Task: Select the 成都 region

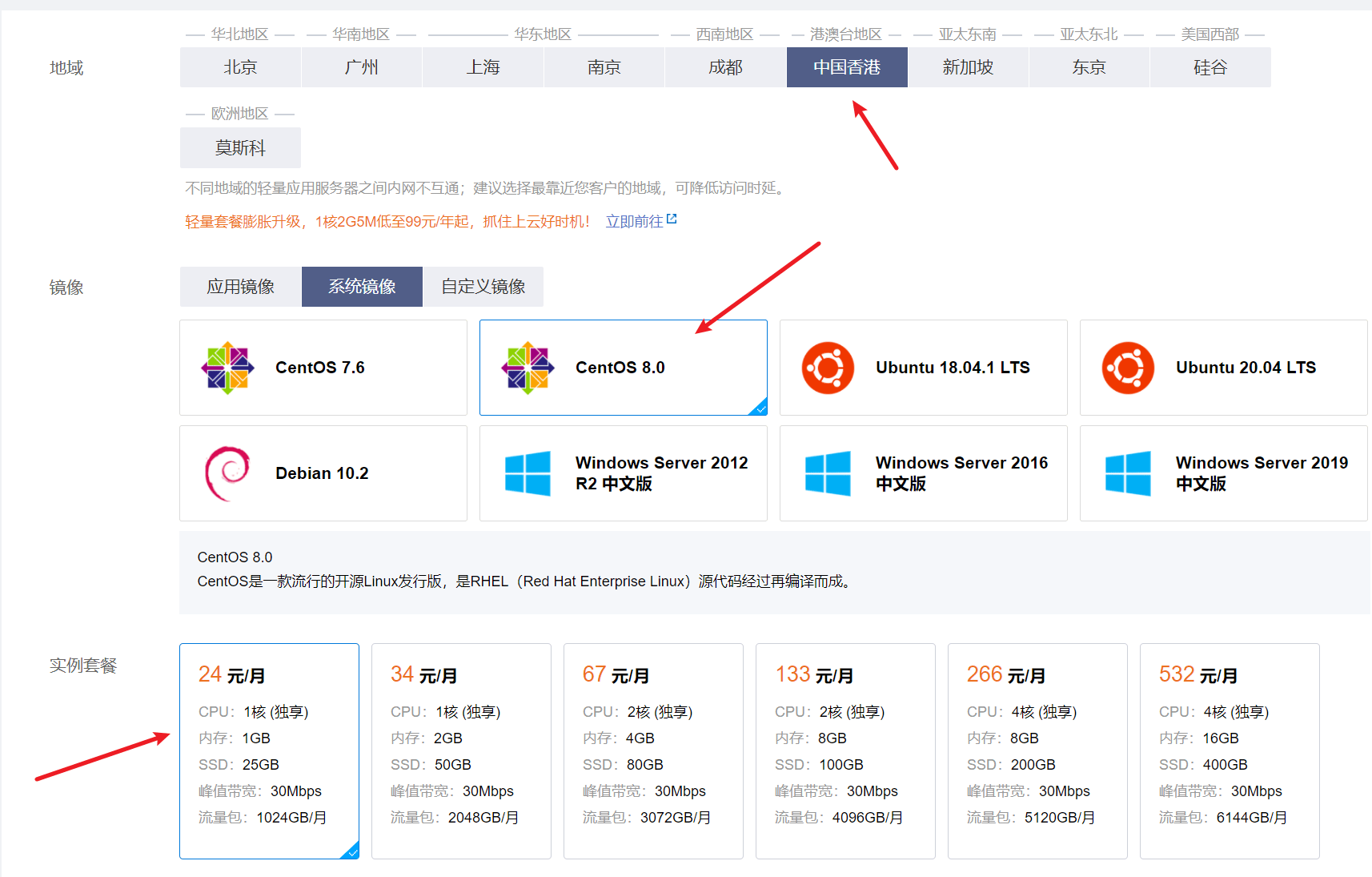Action: point(725,67)
